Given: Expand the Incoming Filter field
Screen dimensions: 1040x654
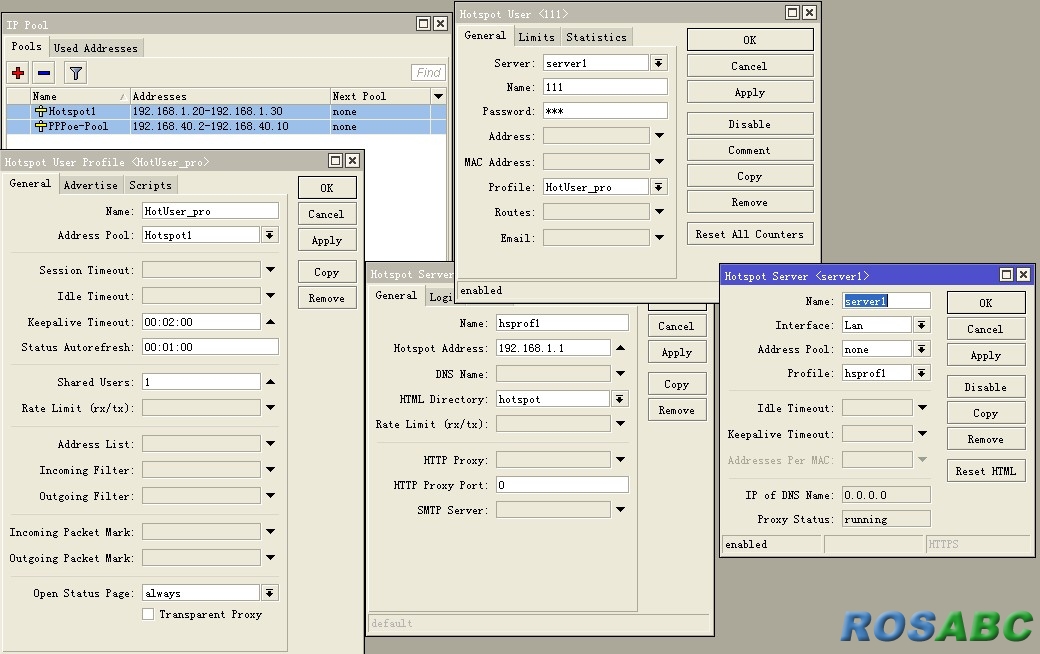Looking at the screenshot, I should [271, 470].
